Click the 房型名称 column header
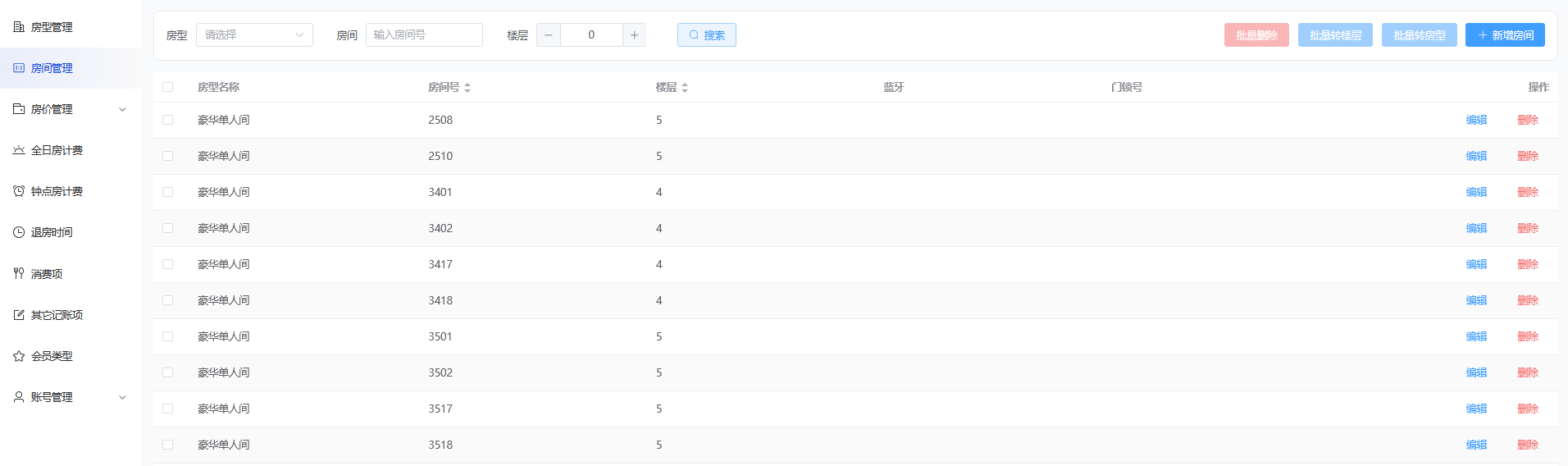The width and height of the screenshot is (1568, 466). [218, 87]
